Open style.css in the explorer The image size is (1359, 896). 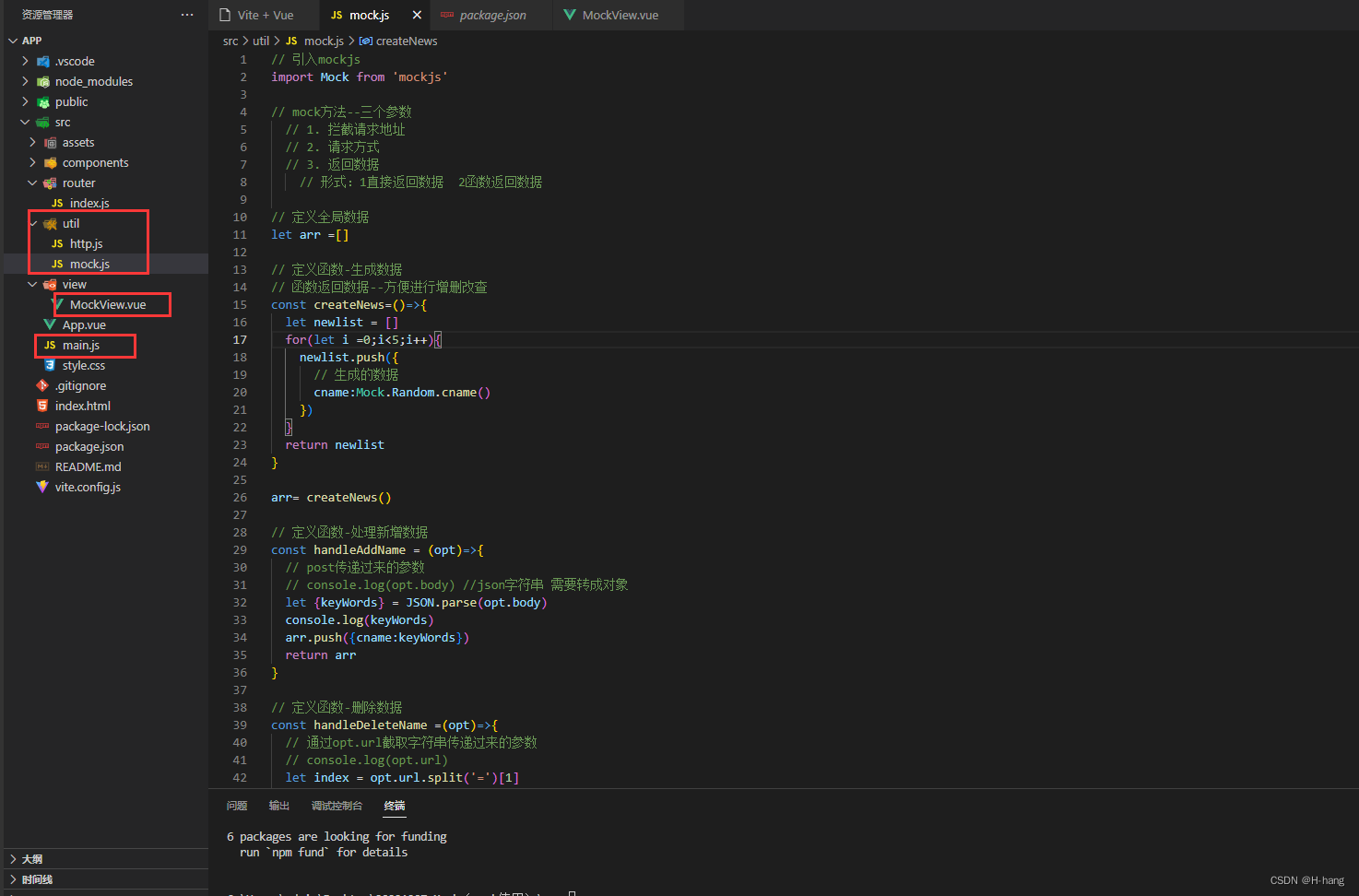point(84,365)
